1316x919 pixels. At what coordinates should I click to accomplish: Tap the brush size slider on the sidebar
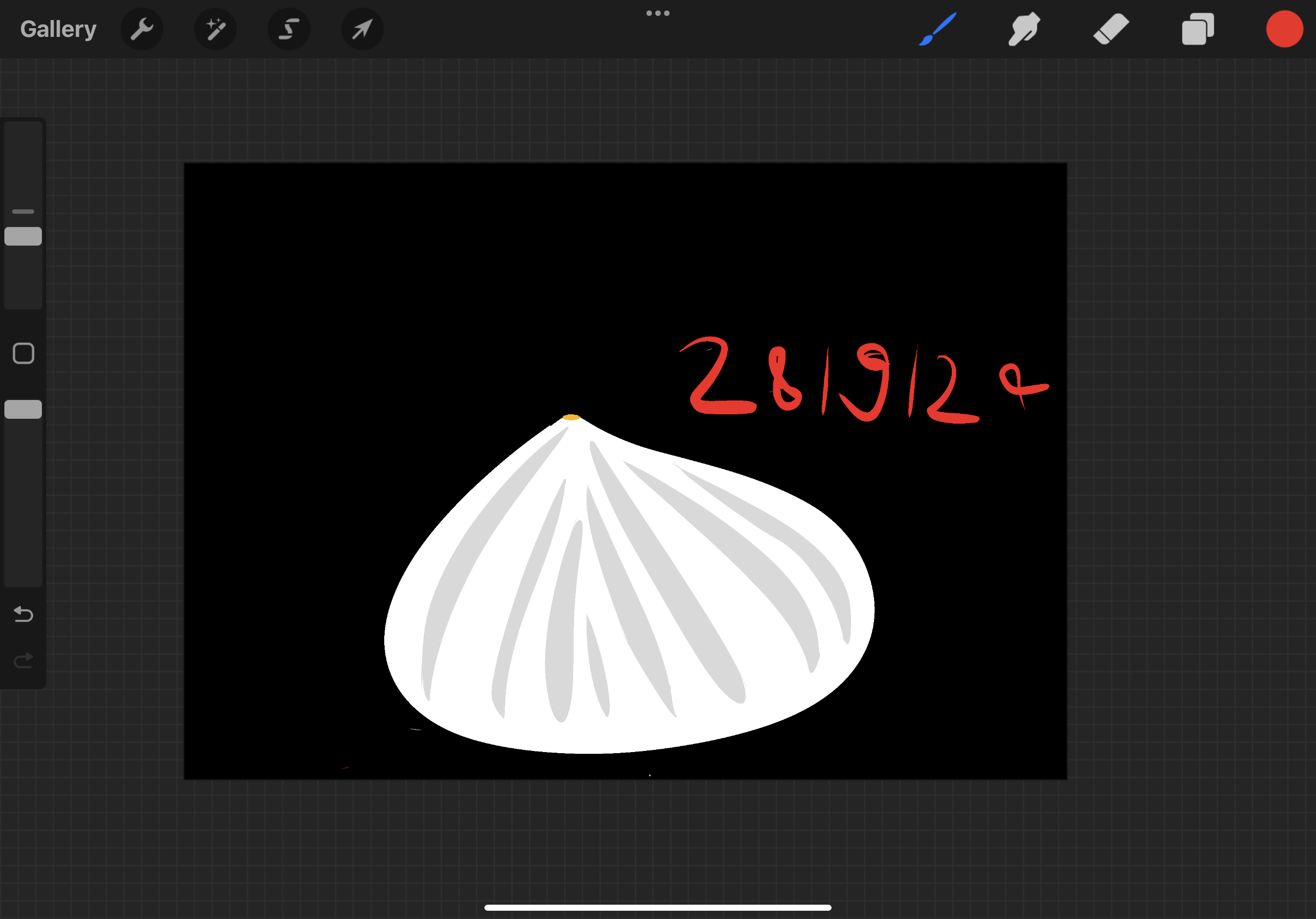click(x=23, y=236)
